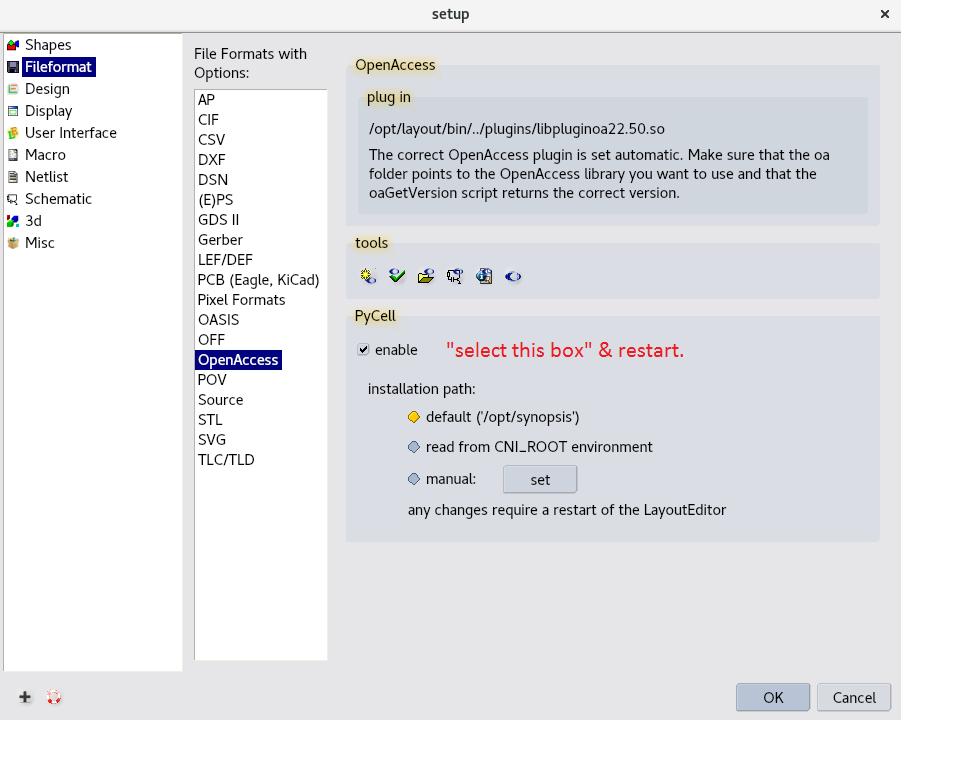The width and height of the screenshot is (972, 772).
Task: Click the schematic OpenAccess tool icon
Action: [x=455, y=276]
